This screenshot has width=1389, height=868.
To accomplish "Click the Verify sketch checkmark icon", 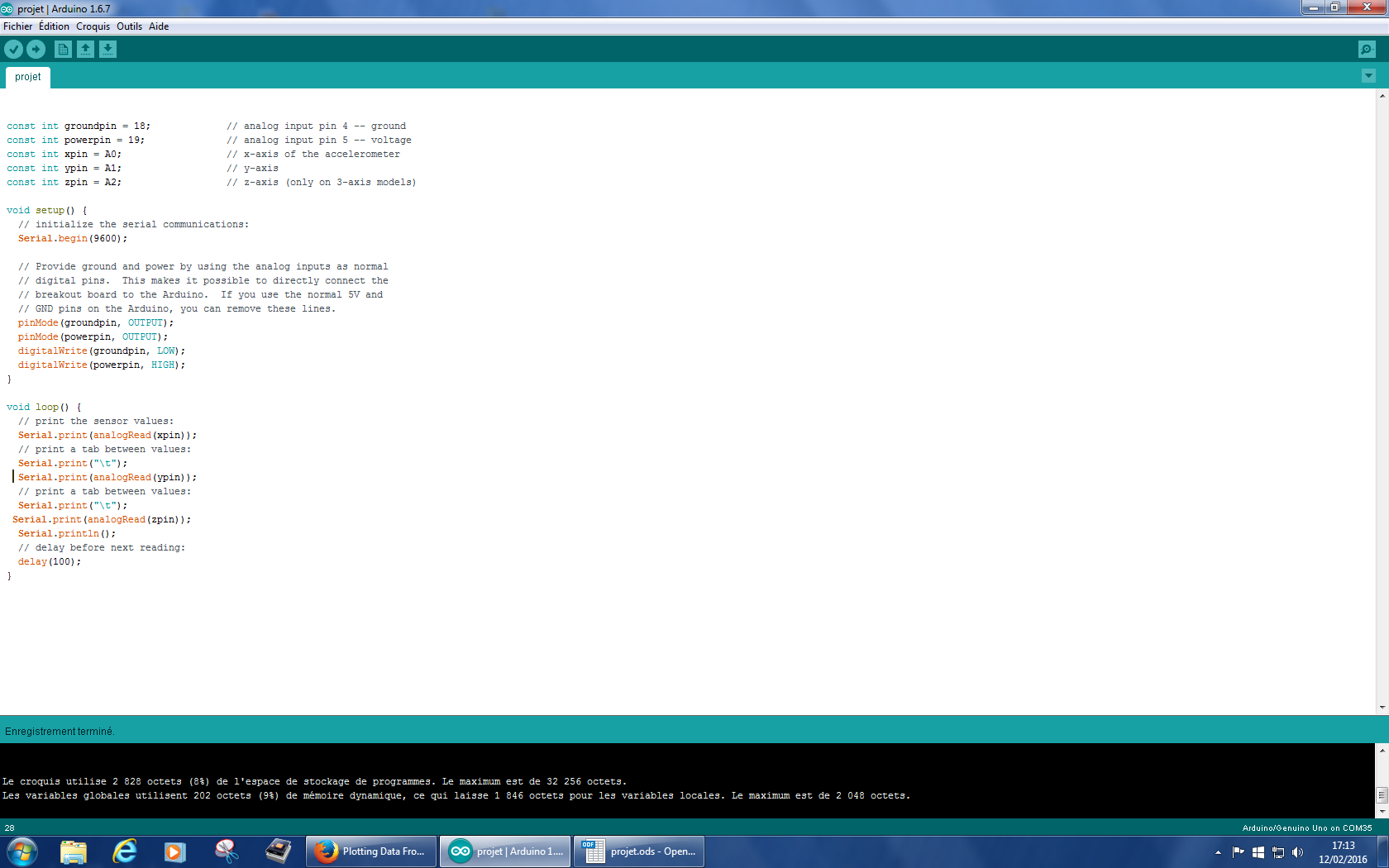I will point(13,50).
